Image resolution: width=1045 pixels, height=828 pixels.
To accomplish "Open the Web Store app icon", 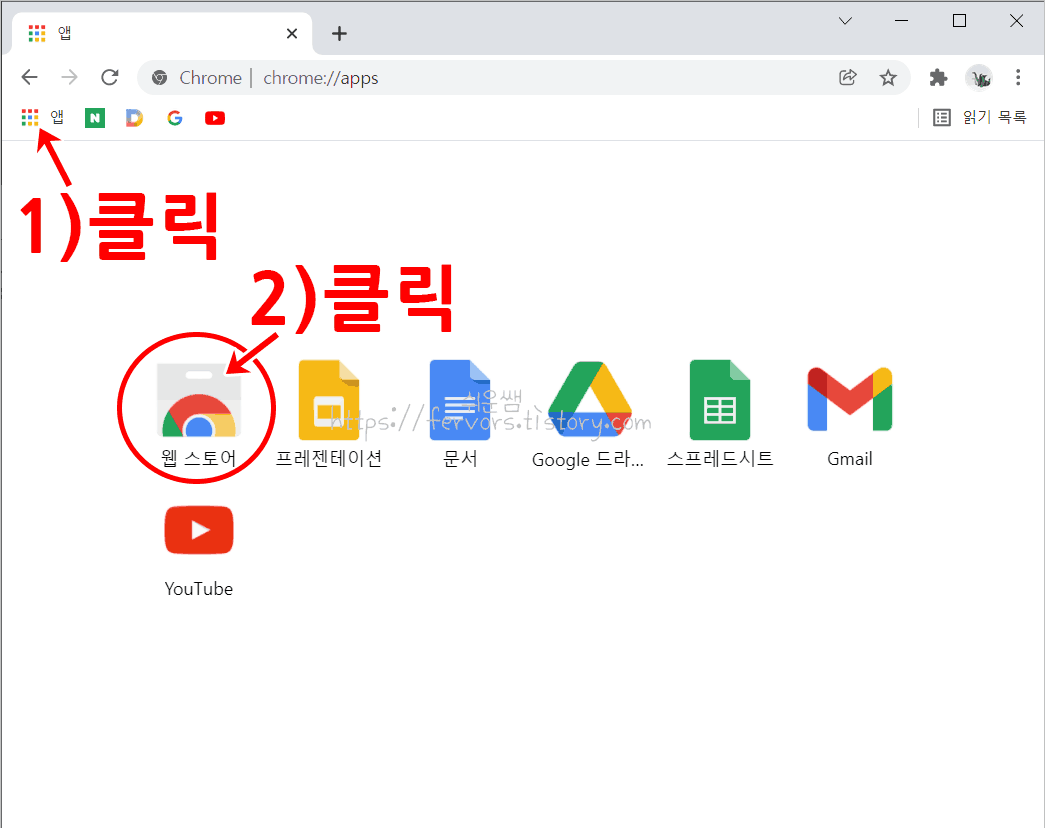I will tap(199, 400).
